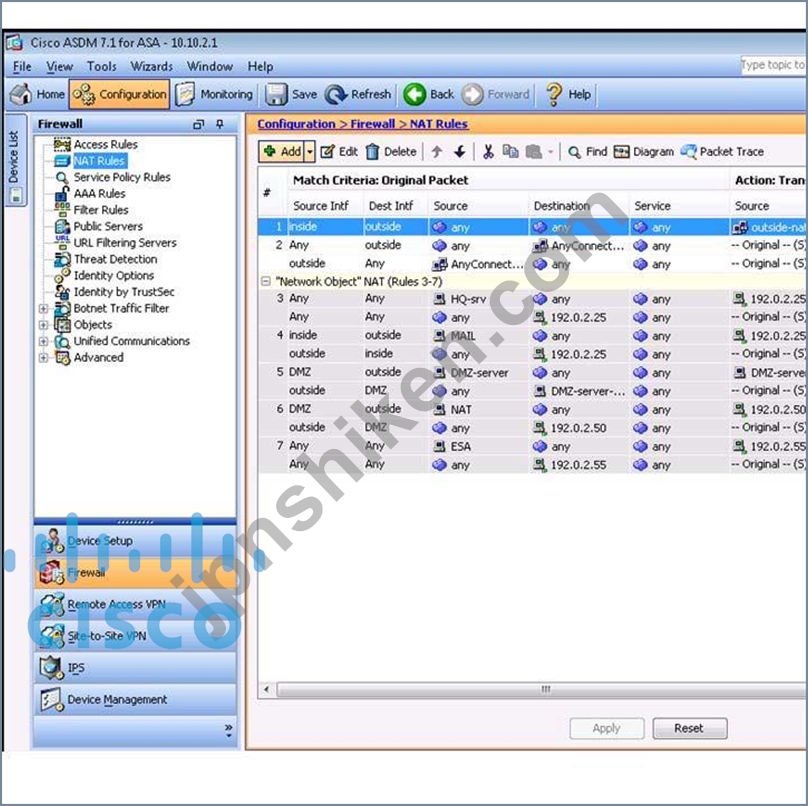Click the Home toolbar button
Viewport: 808px width, 806px height.
coord(38,94)
